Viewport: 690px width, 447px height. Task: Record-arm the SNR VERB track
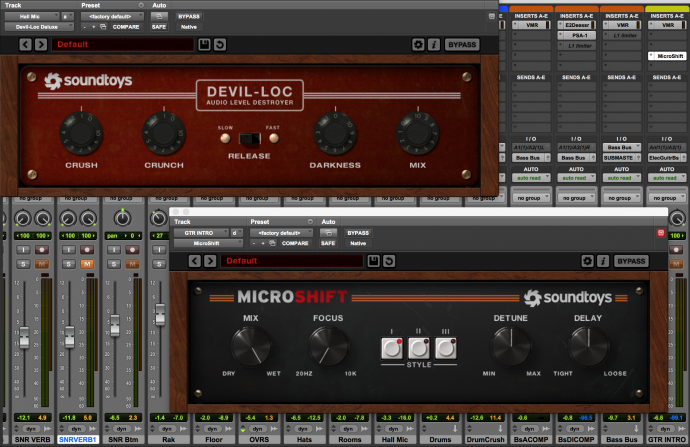42,249
